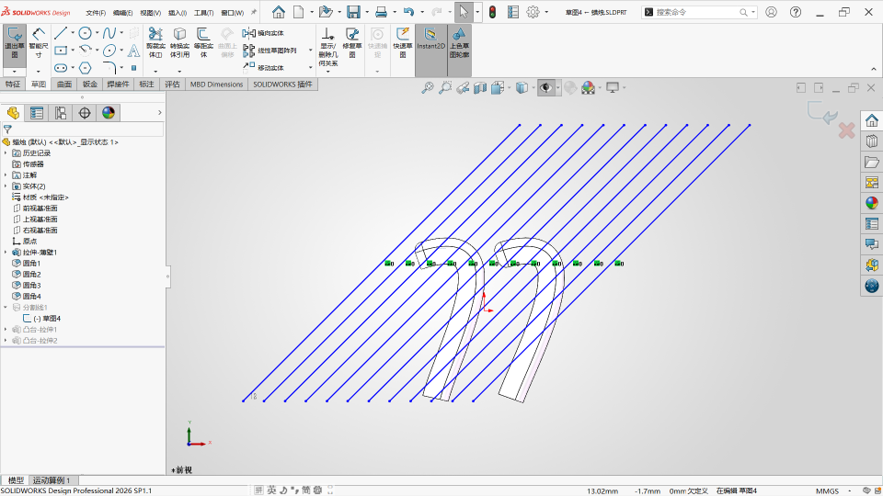The height and width of the screenshot is (496, 883).
Task: Click the Undo icon
Action: click(409, 12)
